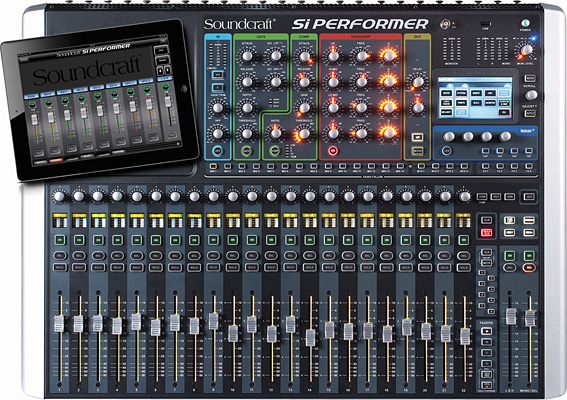Tap the colour touchscreen display
This screenshot has height=400, width=567.
click(476, 98)
